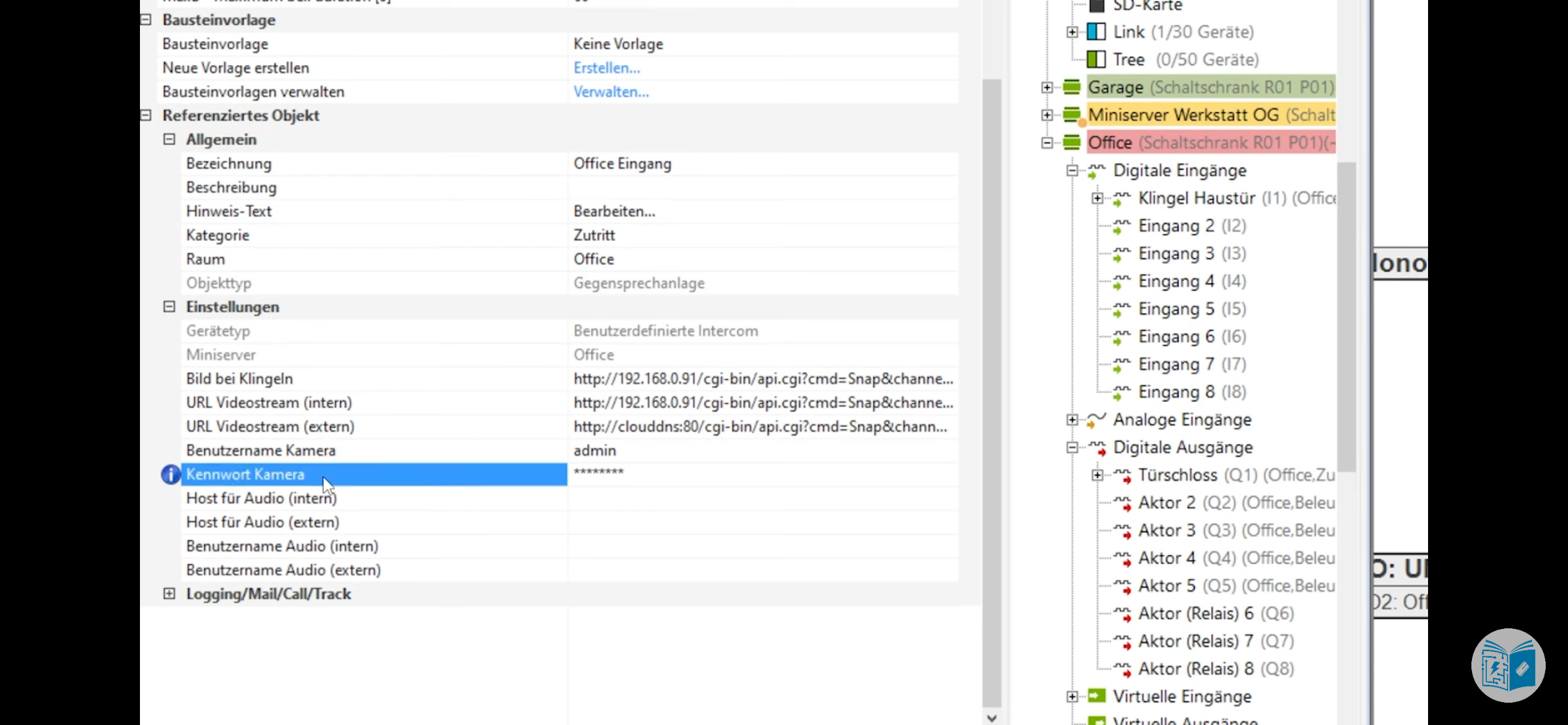Screen dimensions: 1568x725
Task: Click the Klingel Haustür input icon
Action: (1122, 198)
